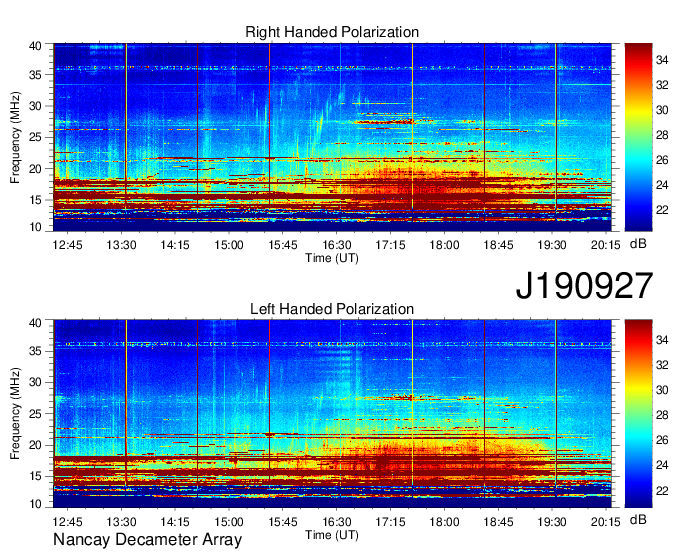Click the 10 MHz tick label on the lower plot

[x=35, y=504]
